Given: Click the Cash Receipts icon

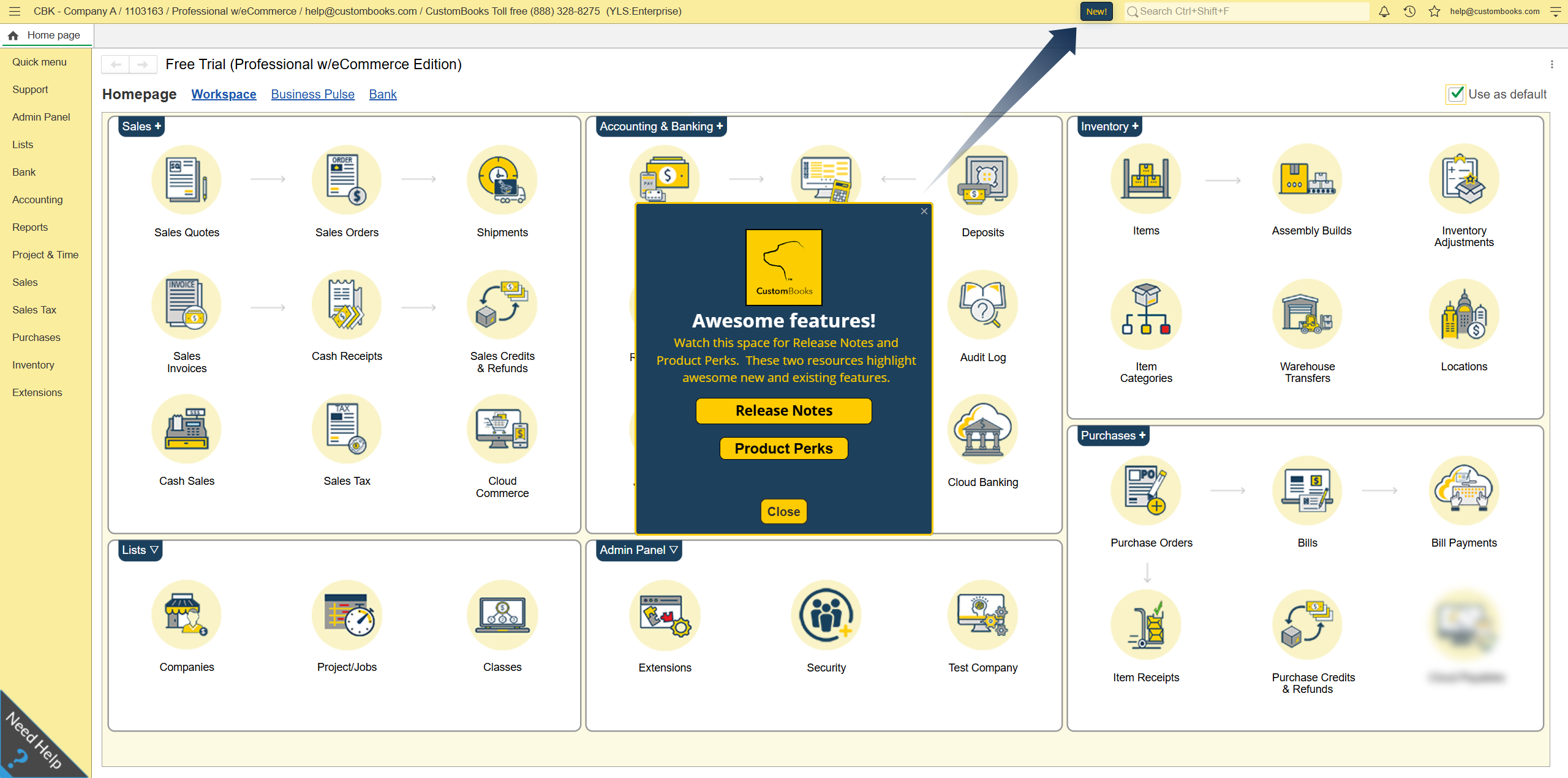Looking at the screenshot, I should point(346,305).
